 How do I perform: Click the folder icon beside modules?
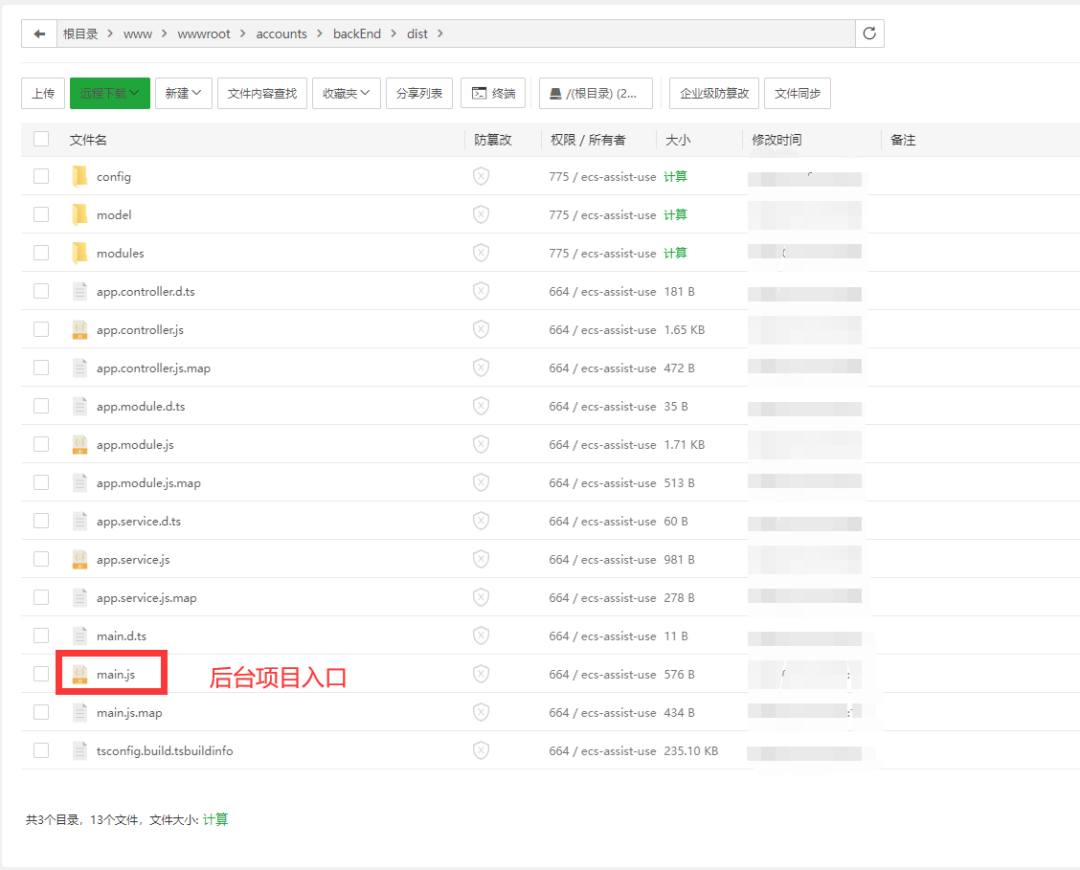[79, 252]
